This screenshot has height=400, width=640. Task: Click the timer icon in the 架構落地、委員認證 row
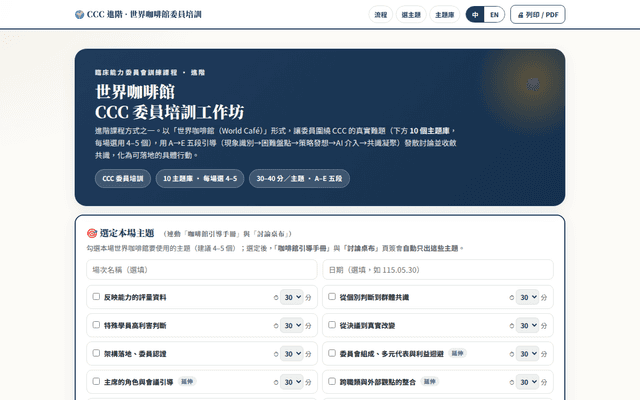pyautogui.click(x=276, y=354)
